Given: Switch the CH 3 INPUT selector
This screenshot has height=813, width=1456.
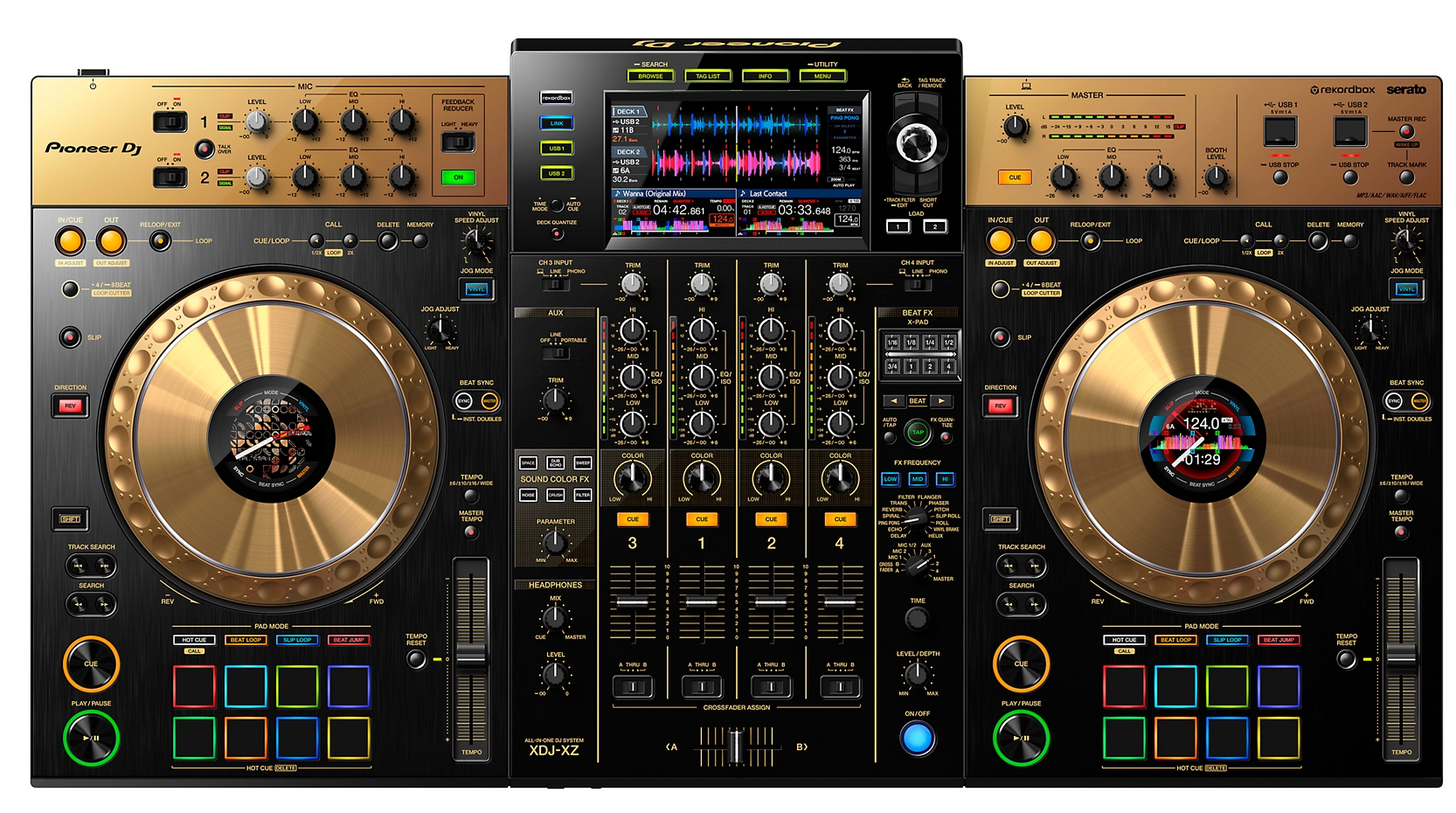Looking at the screenshot, I should [x=554, y=285].
